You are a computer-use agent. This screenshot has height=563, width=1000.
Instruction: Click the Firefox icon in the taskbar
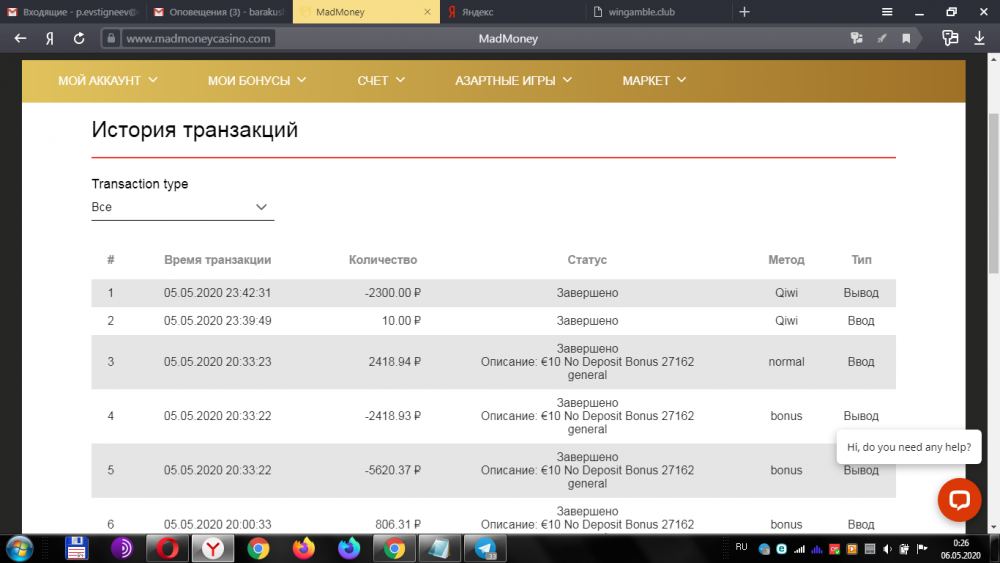pos(304,548)
